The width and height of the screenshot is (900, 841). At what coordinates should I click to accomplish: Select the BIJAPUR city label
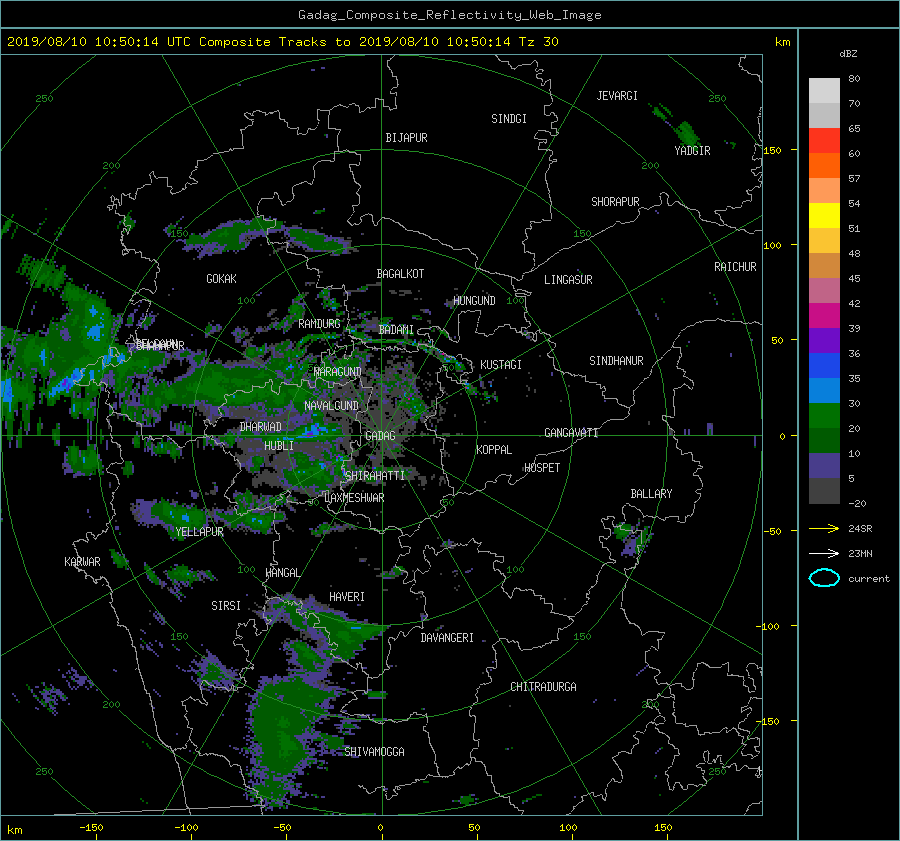point(406,138)
